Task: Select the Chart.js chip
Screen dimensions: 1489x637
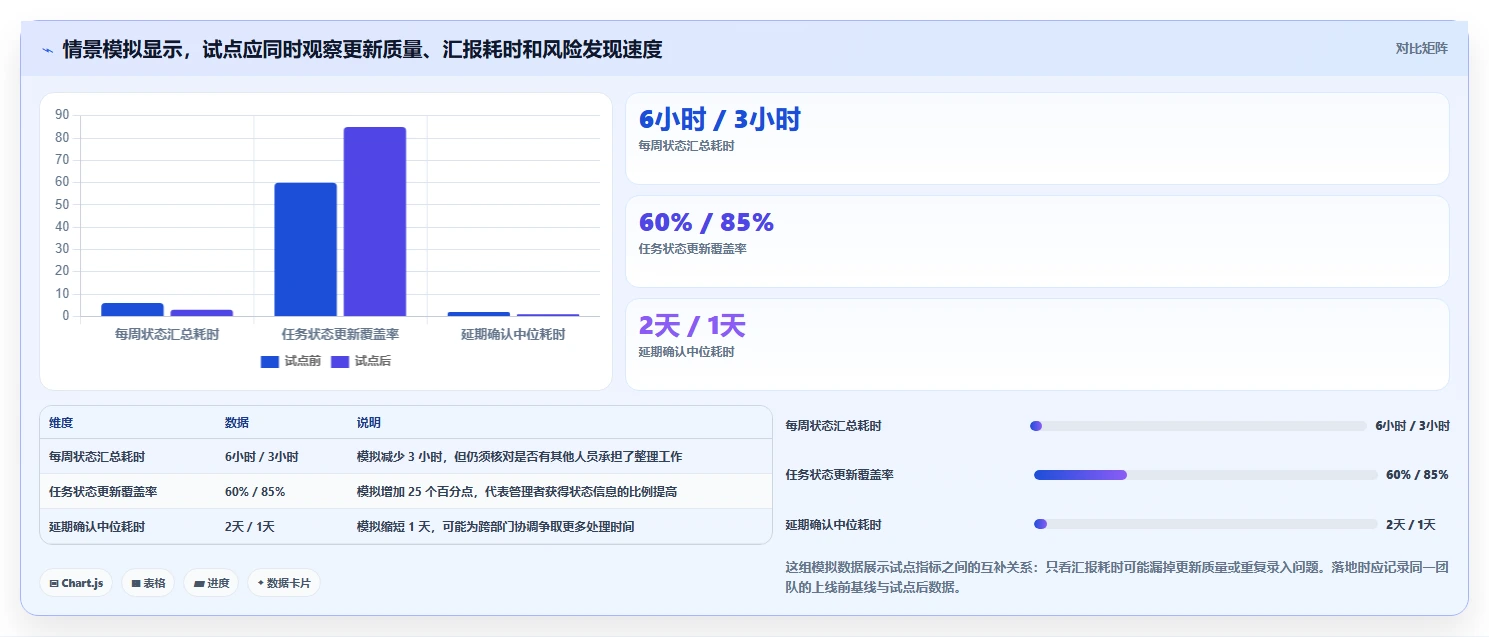Action: (76, 583)
